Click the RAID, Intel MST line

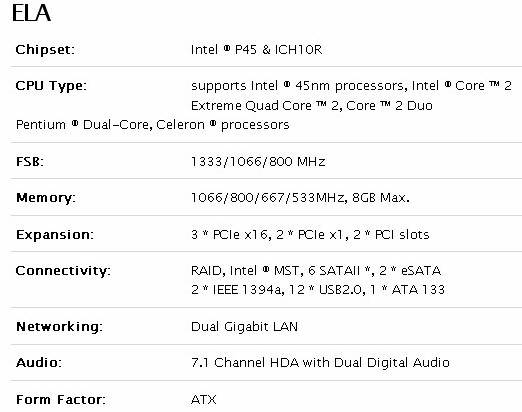(316, 271)
